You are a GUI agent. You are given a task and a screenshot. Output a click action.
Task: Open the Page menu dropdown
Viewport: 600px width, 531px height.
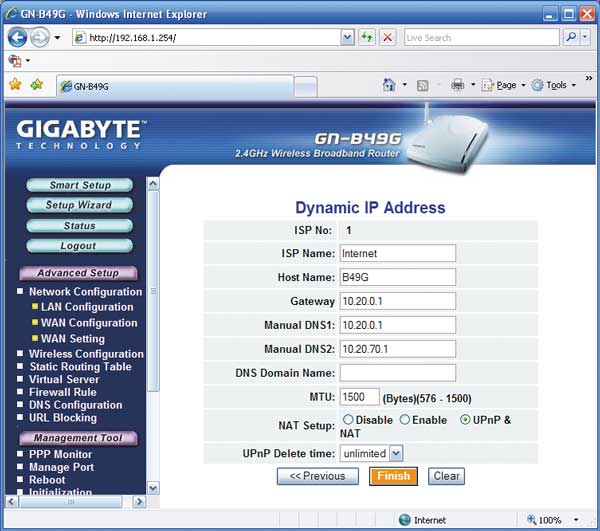[506, 85]
